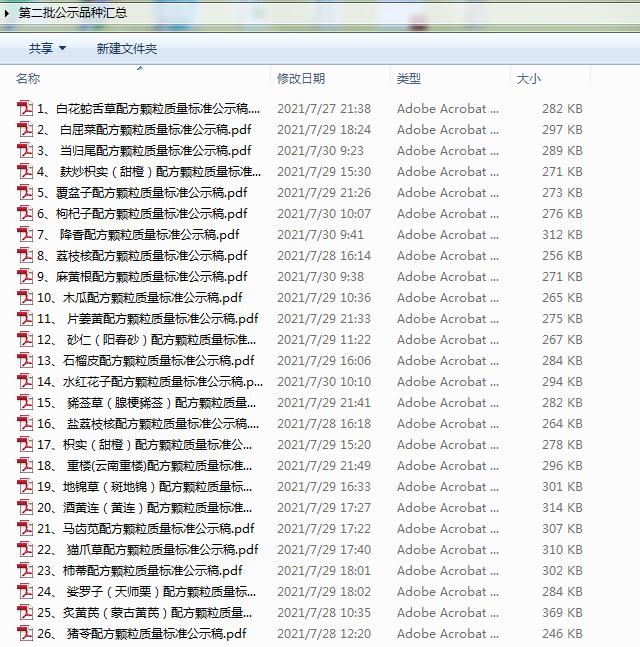The width and height of the screenshot is (640, 647).
Task: Select 第二批公示品种汇总 in address bar
Action: click(73, 13)
